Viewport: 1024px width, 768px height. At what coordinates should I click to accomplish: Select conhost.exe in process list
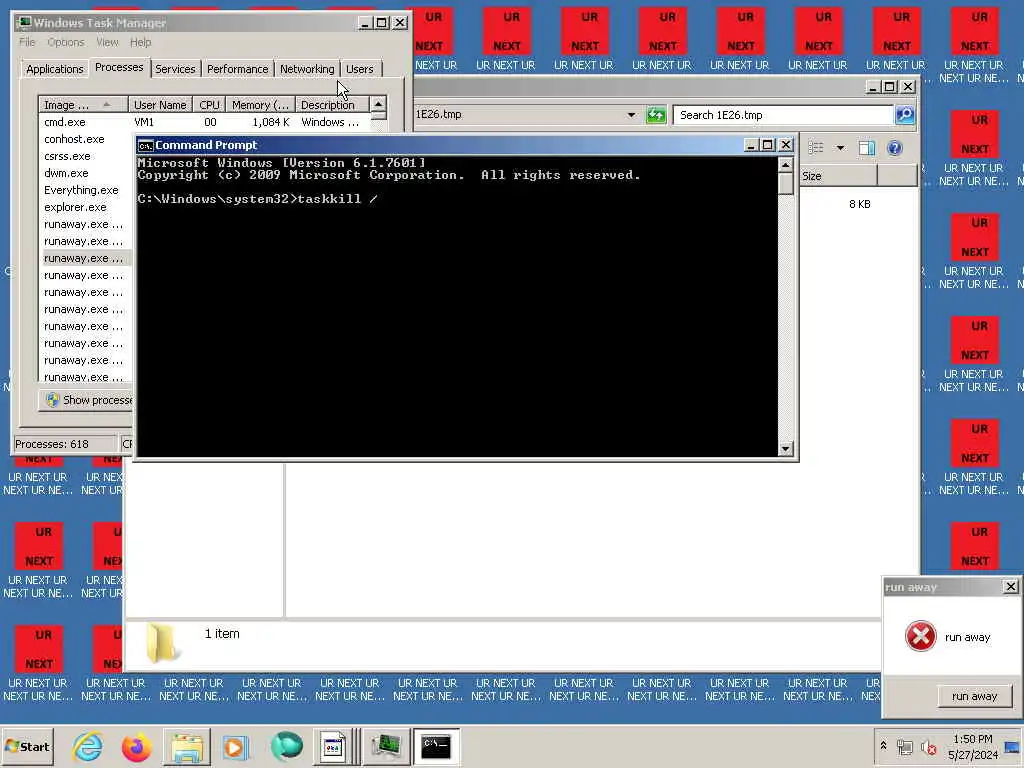tap(74, 139)
